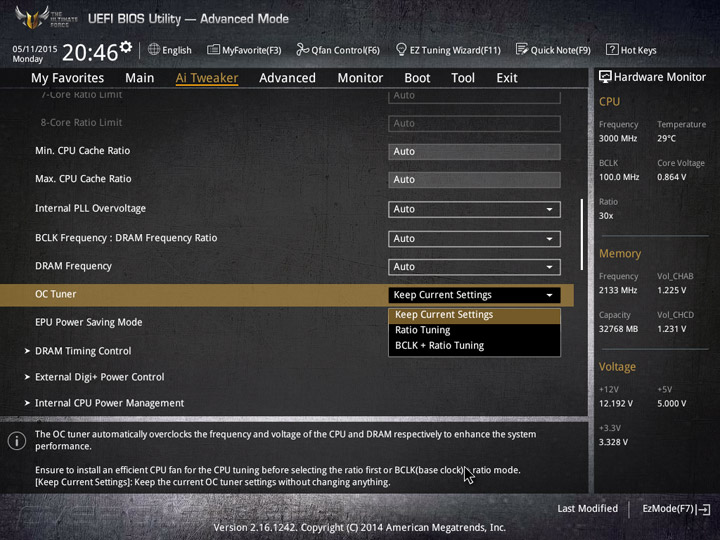The width and height of the screenshot is (720, 540).
Task: Click the Quick Note notepad icon
Action: point(522,49)
